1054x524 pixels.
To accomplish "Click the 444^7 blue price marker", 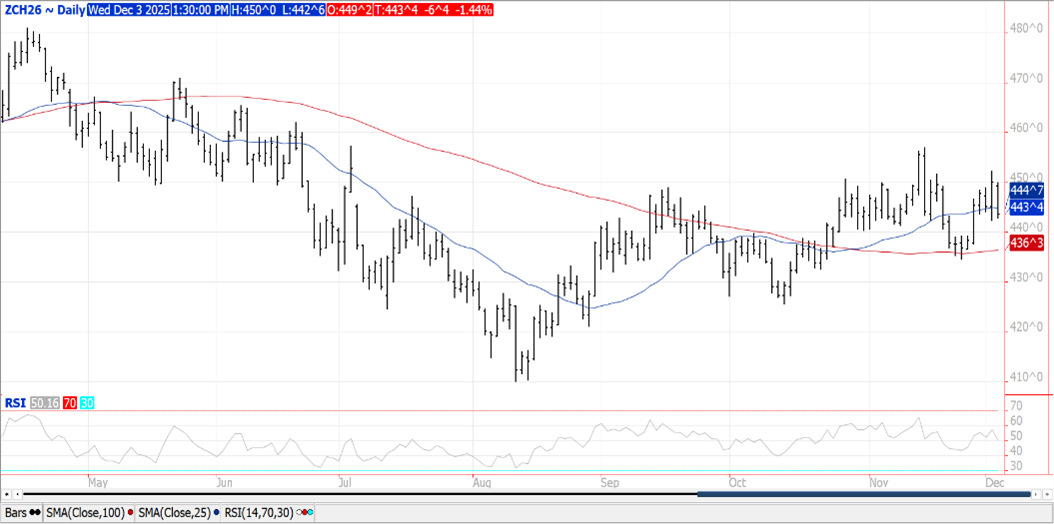I will [x=1027, y=190].
